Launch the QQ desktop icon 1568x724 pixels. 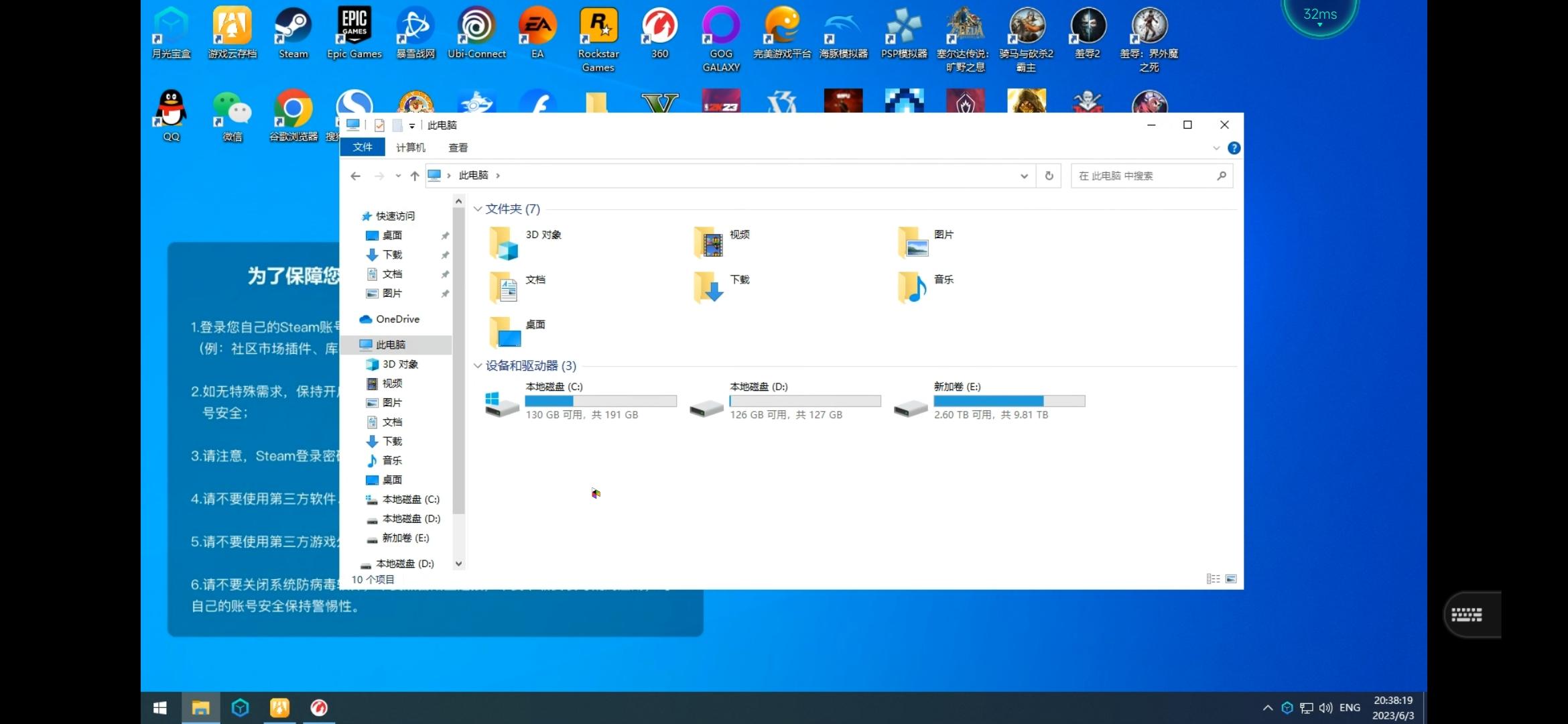(172, 115)
